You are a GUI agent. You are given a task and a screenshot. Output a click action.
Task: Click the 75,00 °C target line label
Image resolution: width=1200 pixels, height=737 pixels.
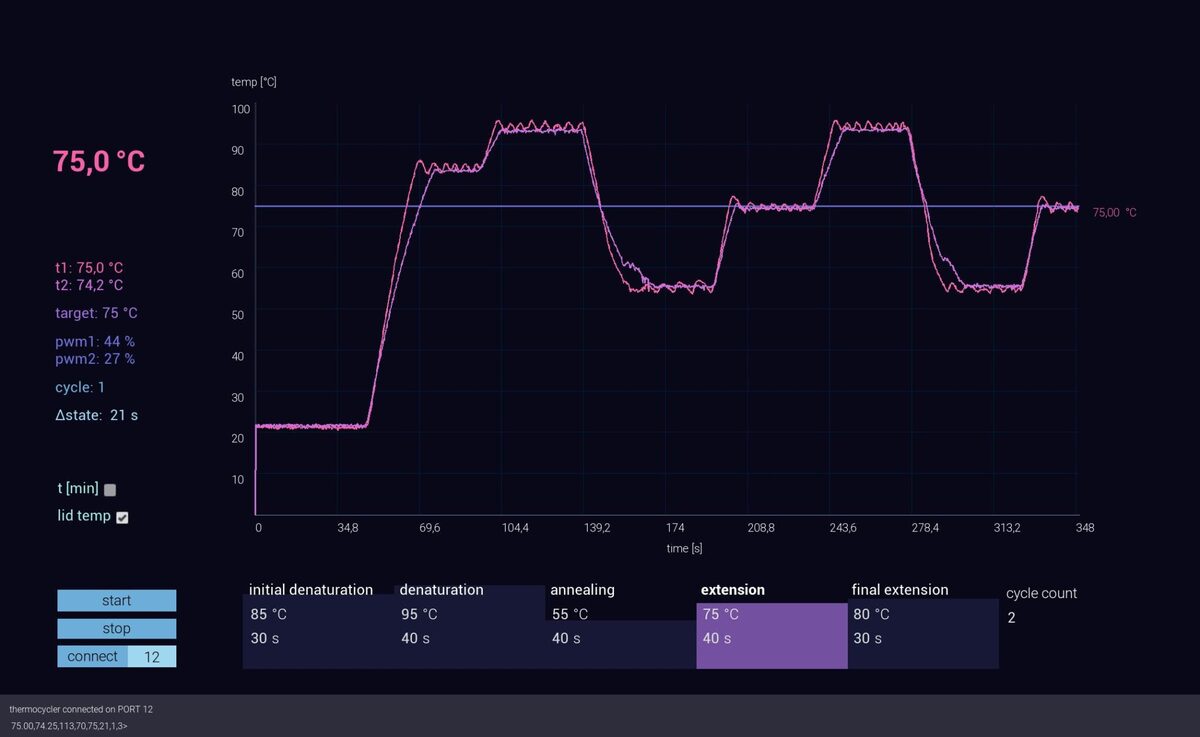[1114, 213]
